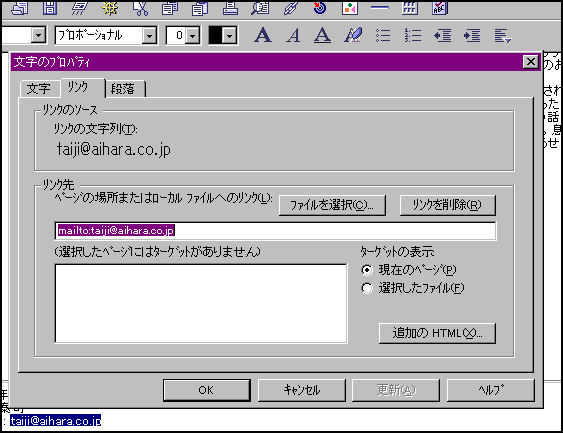Switch to the 段落 tab
Viewport: 563px width, 433px height.
click(123, 88)
